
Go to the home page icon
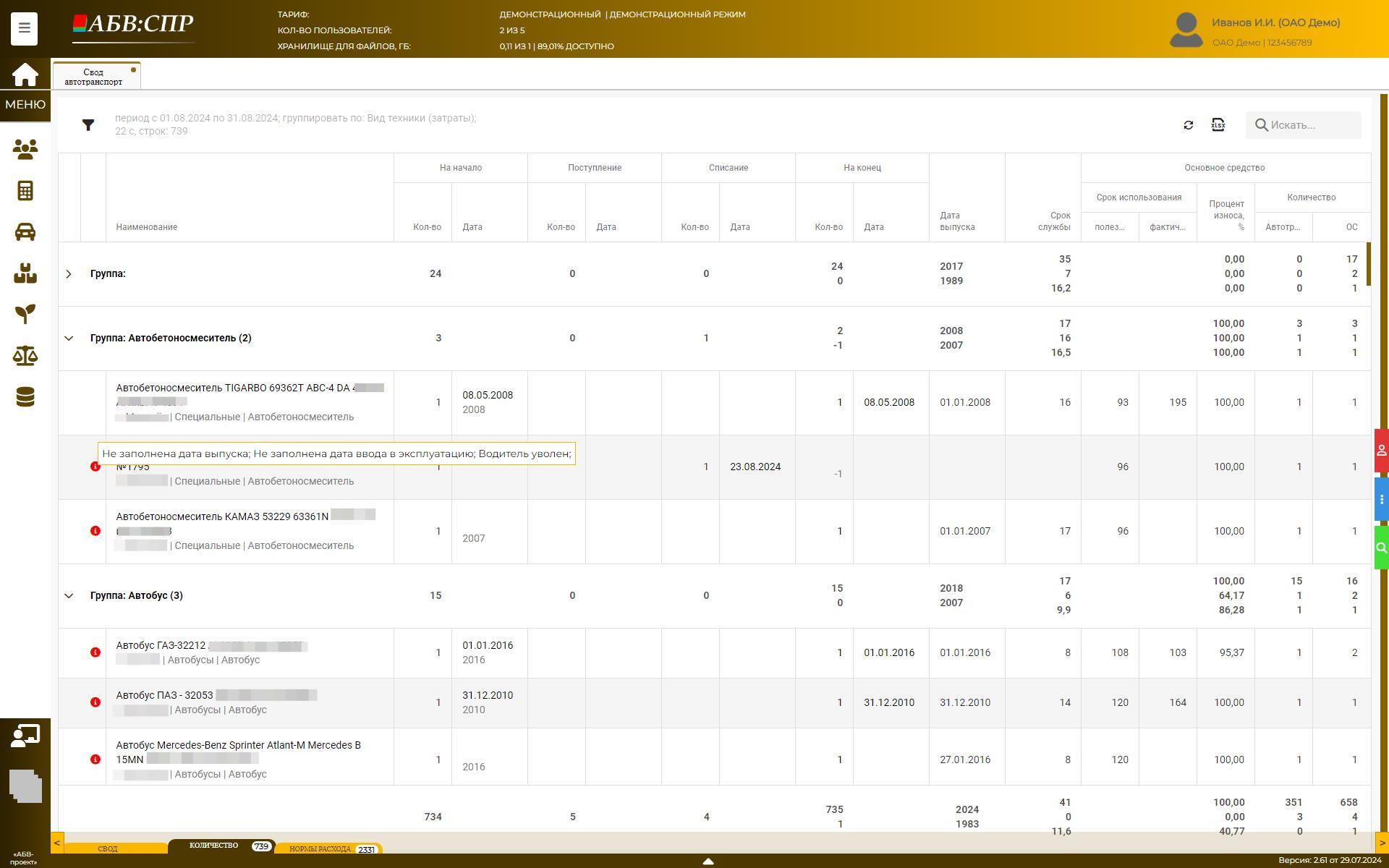coord(25,75)
